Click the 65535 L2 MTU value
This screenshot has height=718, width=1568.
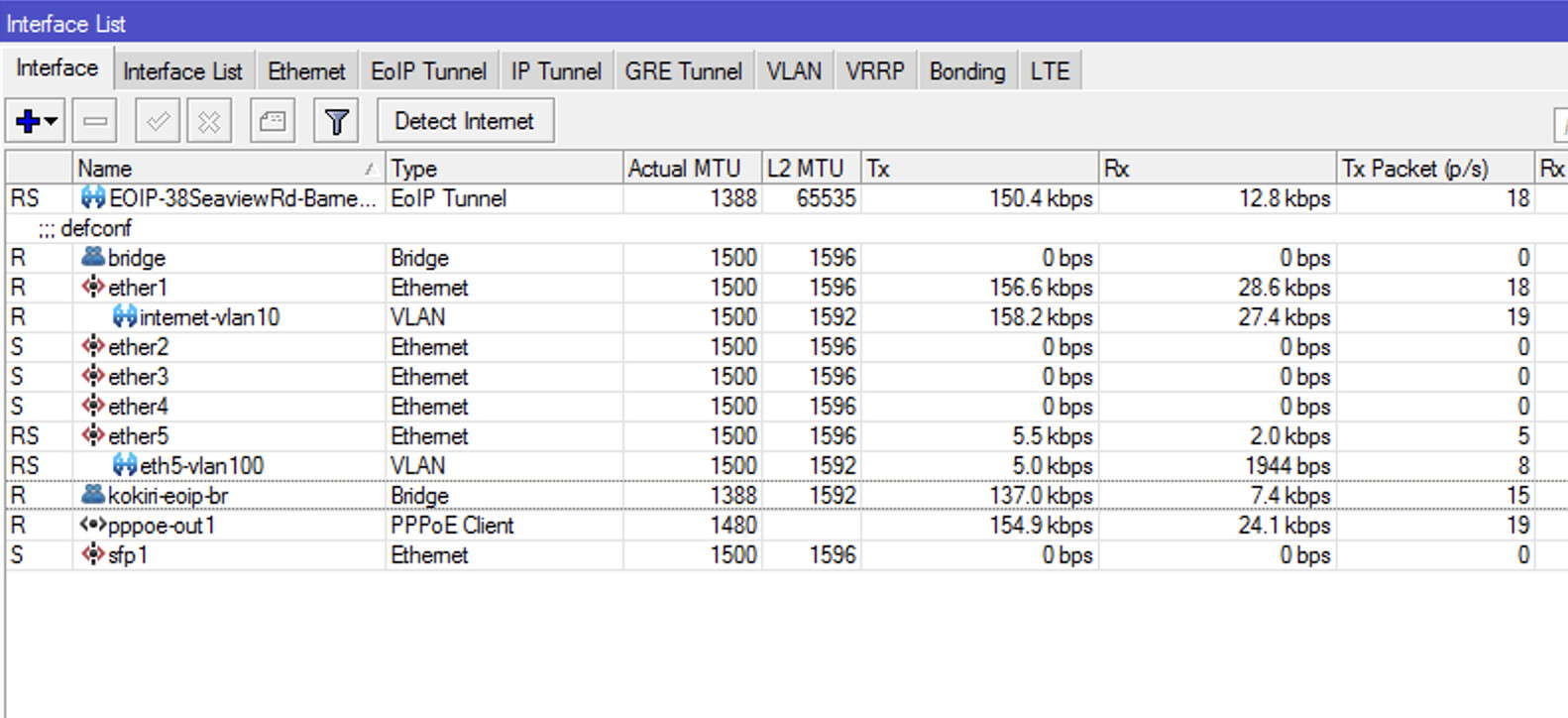click(826, 198)
